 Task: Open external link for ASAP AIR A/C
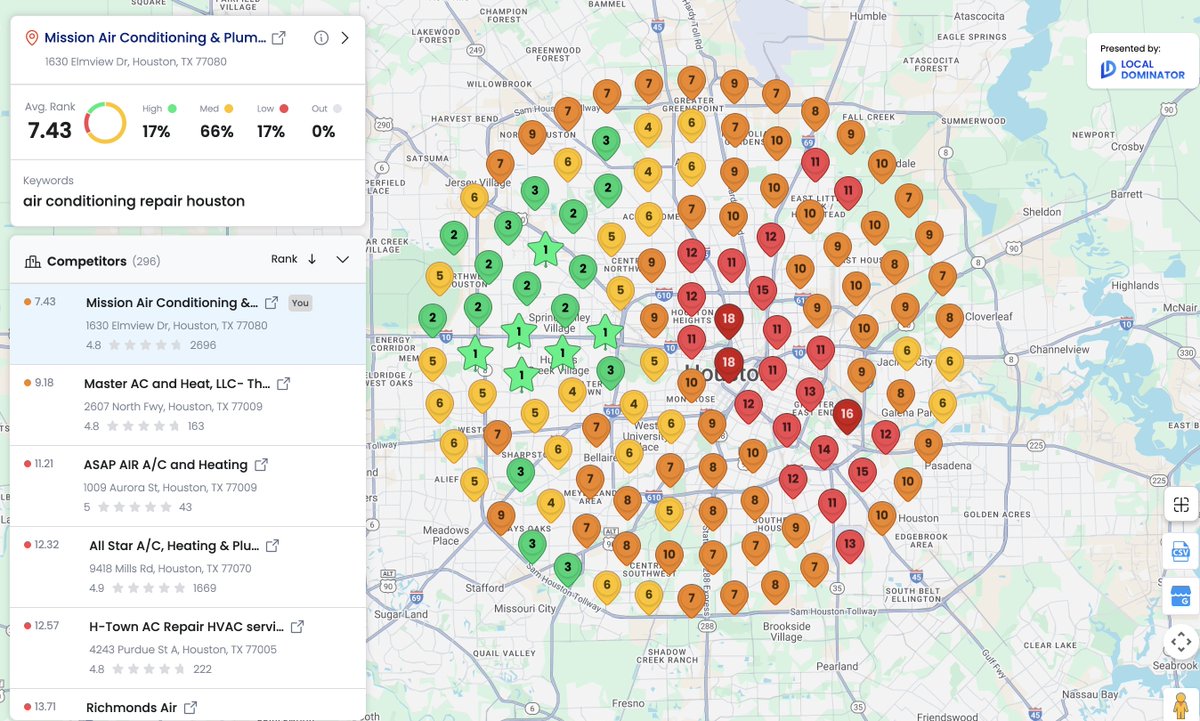coord(261,465)
